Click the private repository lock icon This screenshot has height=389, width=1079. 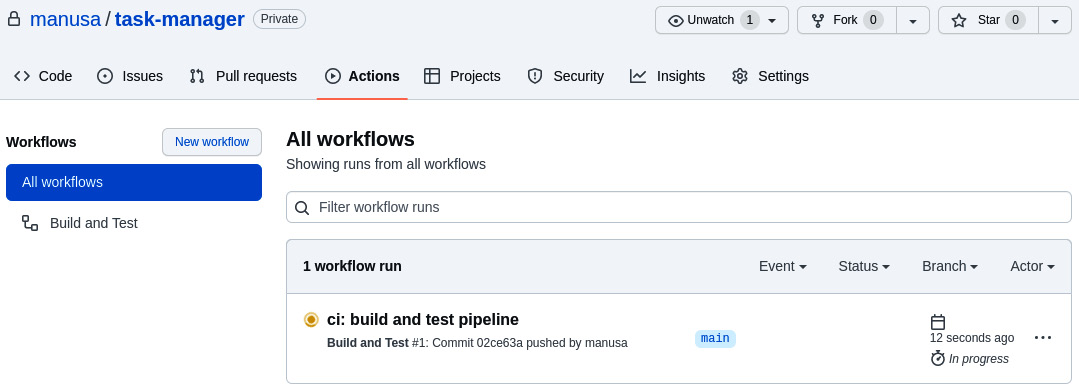(14, 19)
